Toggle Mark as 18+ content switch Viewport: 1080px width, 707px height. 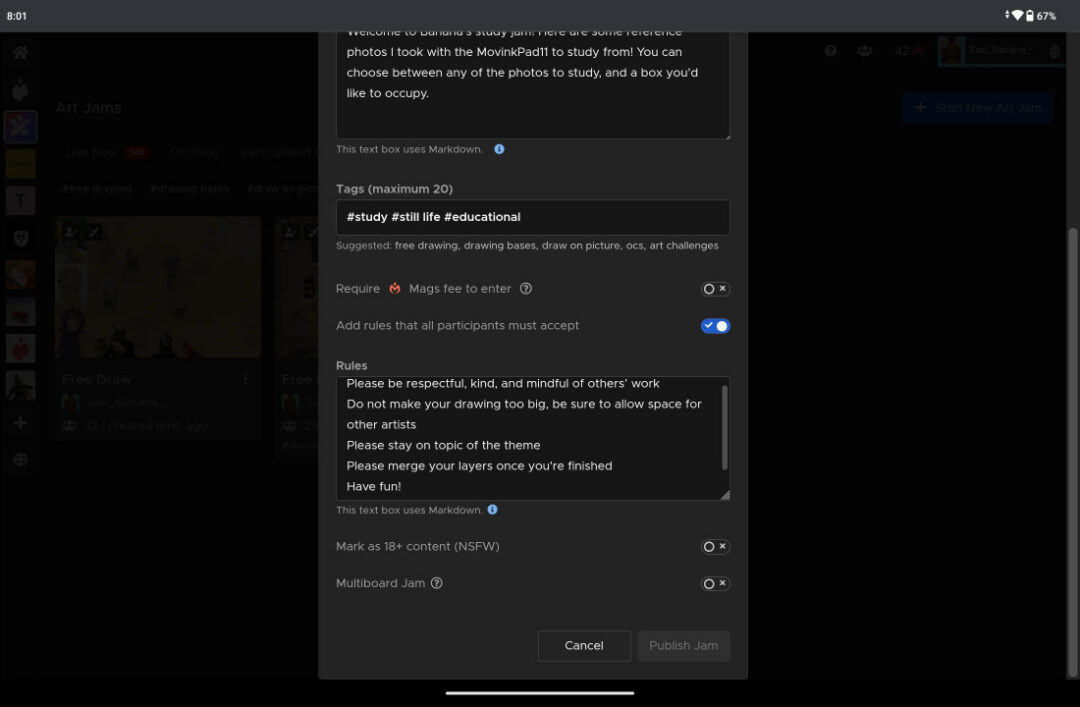[x=715, y=546]
